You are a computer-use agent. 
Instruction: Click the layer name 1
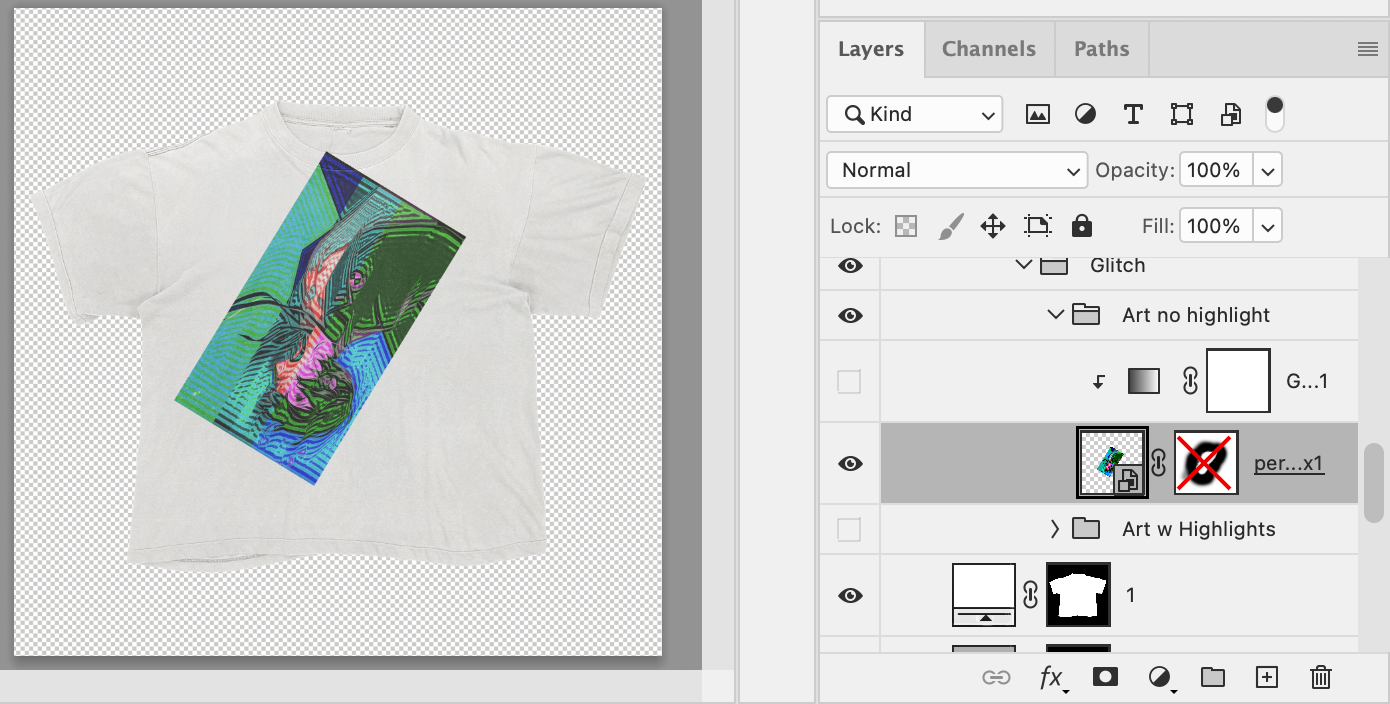click(1130, 595)
